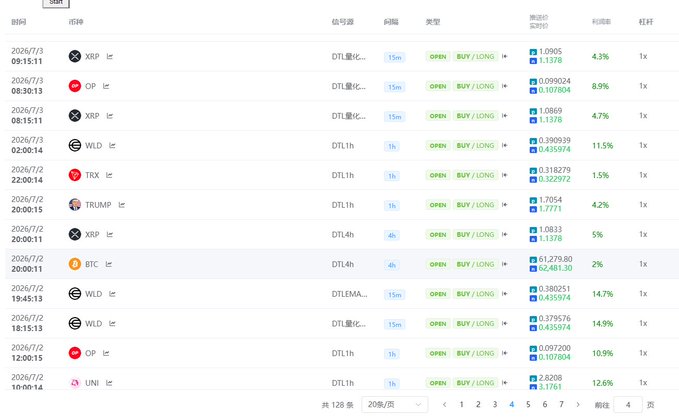Click XRP logo in 09:15:11 row

tap(75, 56)
